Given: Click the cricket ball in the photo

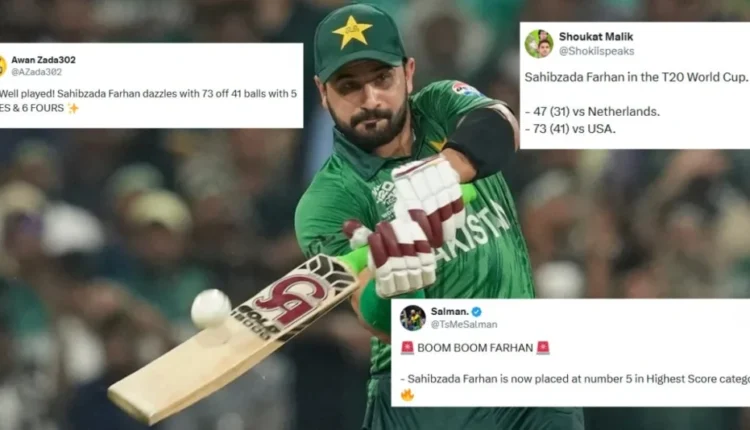Looking at the screenshot, I should tap(211, 309).
